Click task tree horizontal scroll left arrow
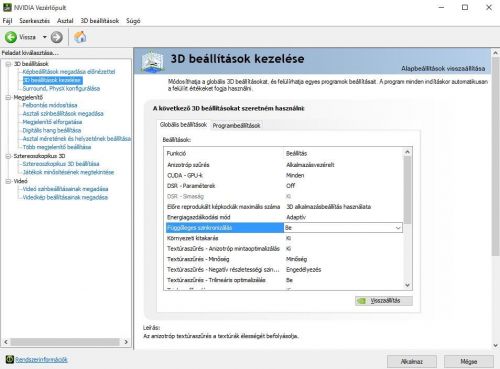 click(6, 342)
